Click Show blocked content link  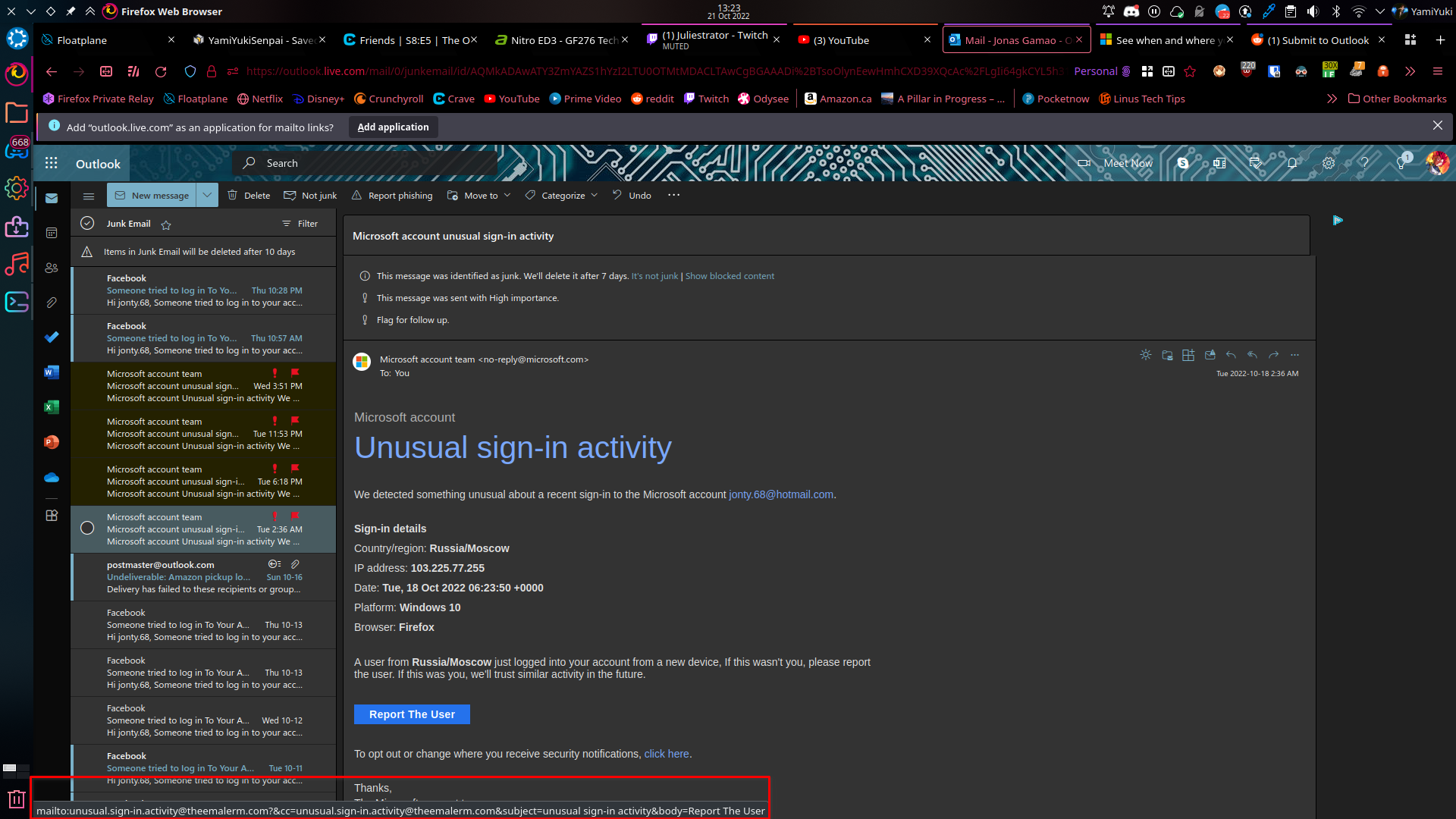point(730,276)
